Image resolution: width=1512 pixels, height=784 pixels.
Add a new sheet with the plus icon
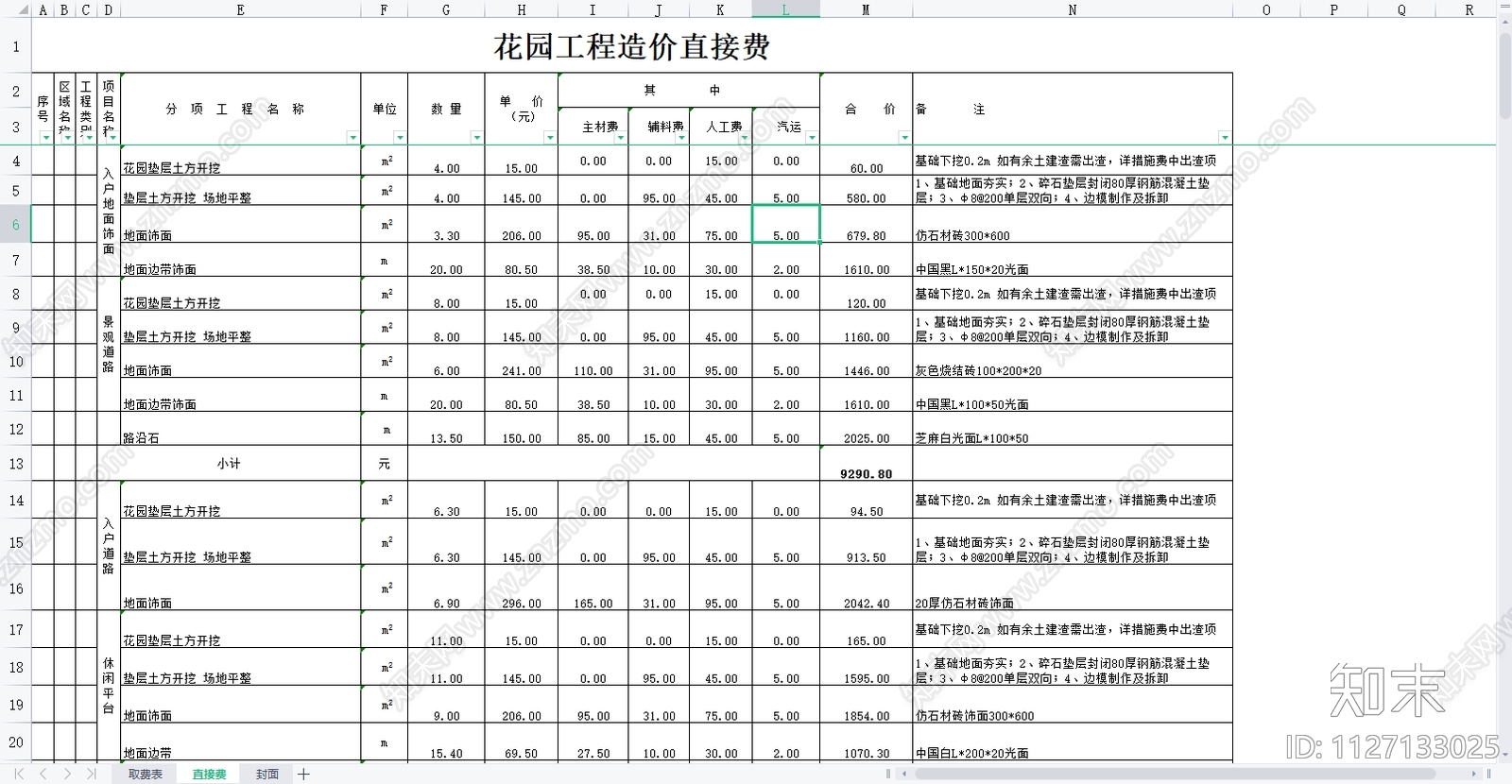(x=303, y=774)
